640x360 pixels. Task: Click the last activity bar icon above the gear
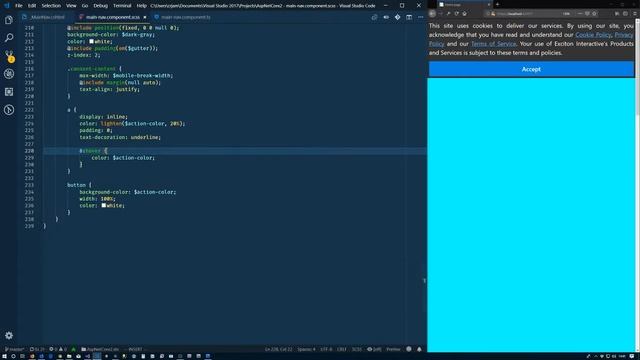pyautogui.click(x=9, y=110)
